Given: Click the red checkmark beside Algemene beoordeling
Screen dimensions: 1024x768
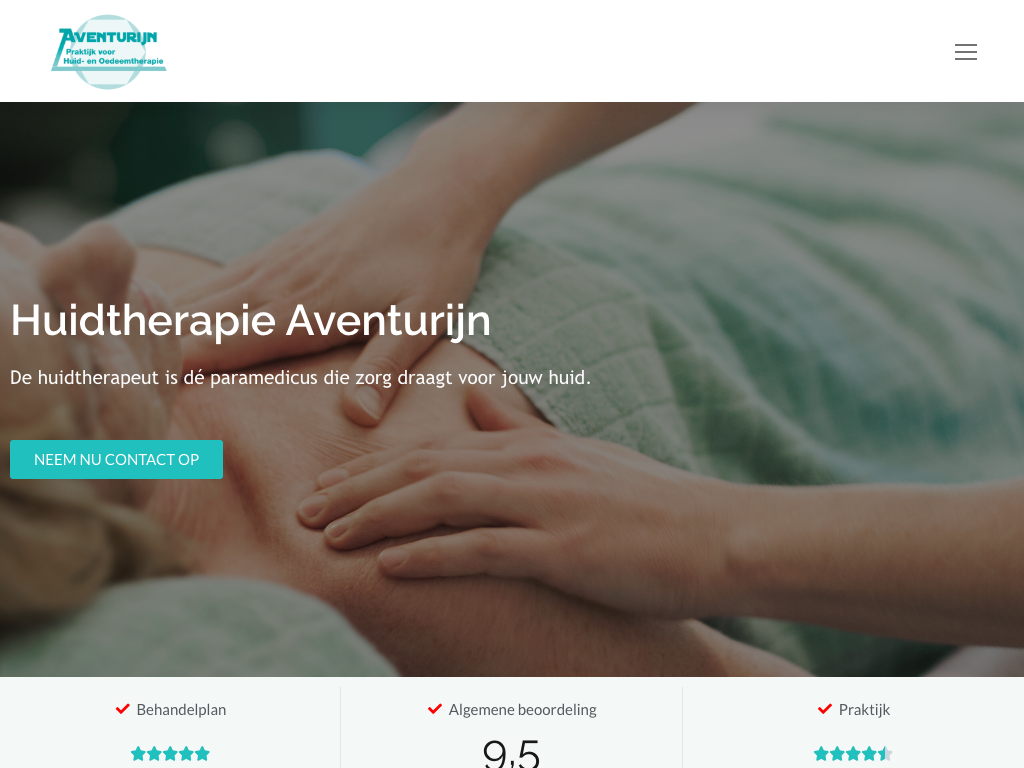Looking at the screenshot, I should (x=435, y=709).
